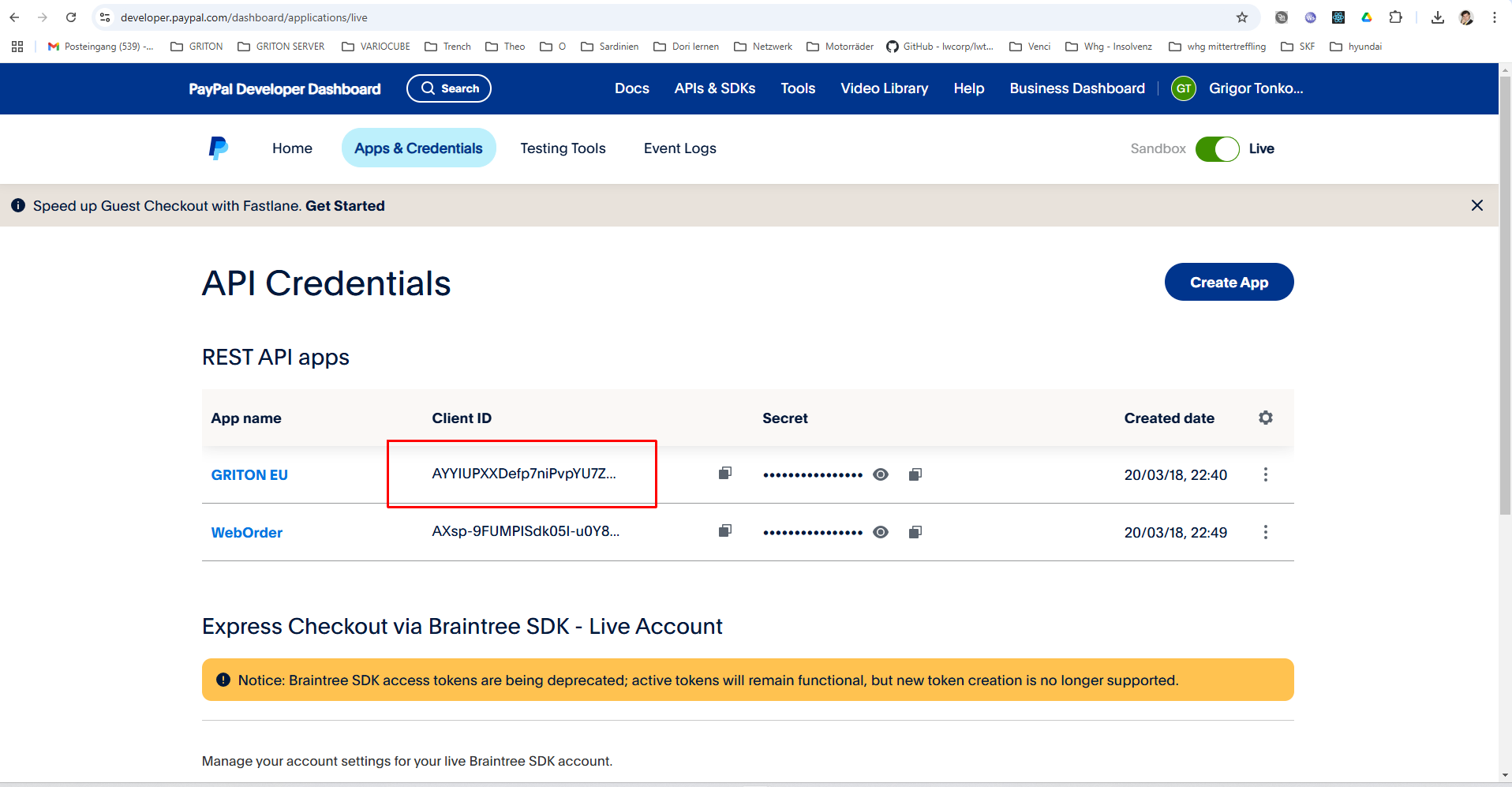Click the browser forward arrow
Viewport: 1512px width, 787px height.
[43, 17]
